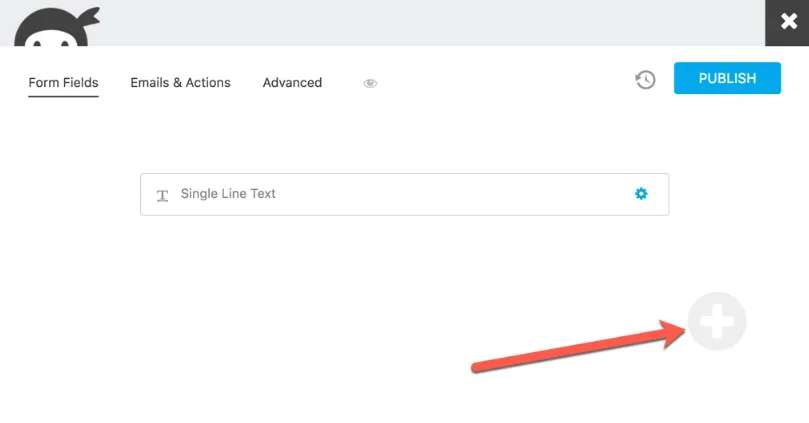Open the Emails & Actions tab

pos(180,83)
